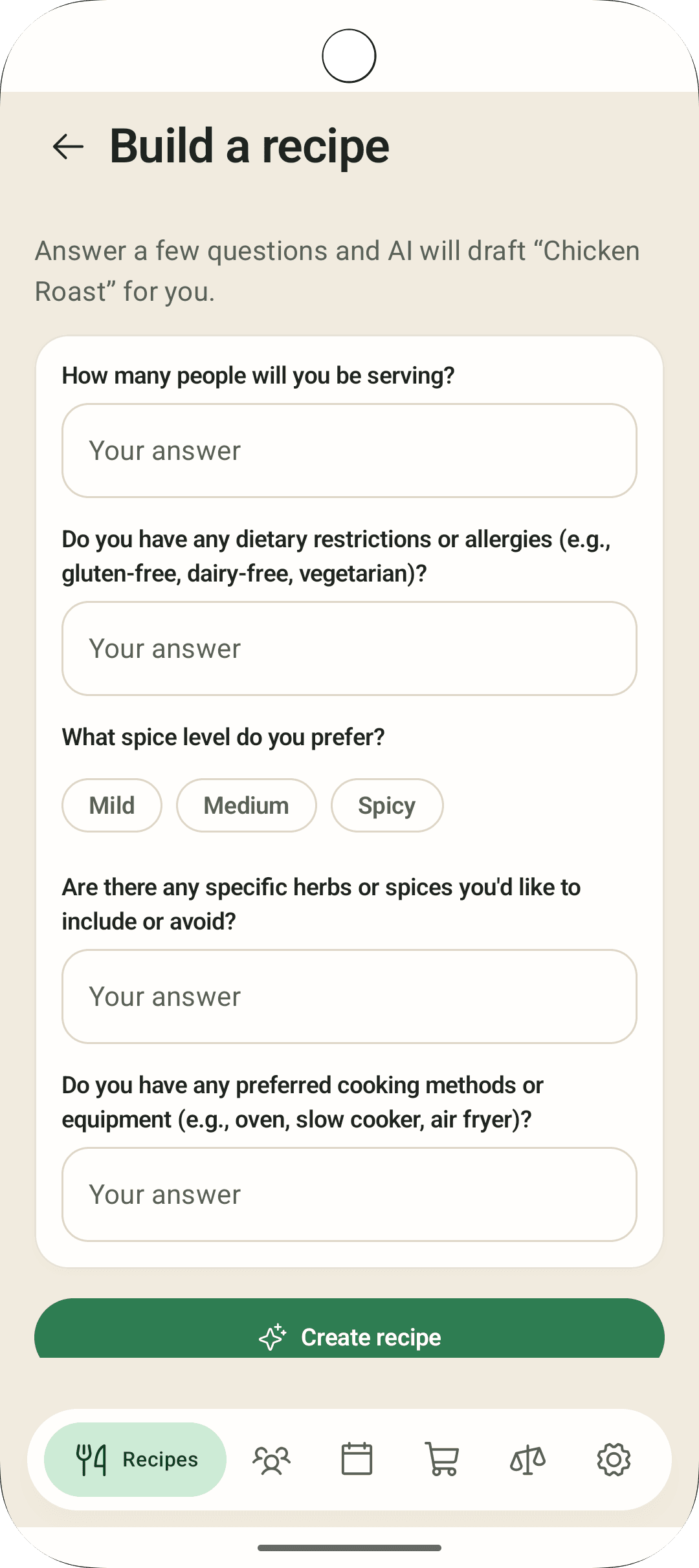The width and height of the screenshot is (699, 1568).
Task: Click the Create recipe button
Action: [x=349, y=1329]
